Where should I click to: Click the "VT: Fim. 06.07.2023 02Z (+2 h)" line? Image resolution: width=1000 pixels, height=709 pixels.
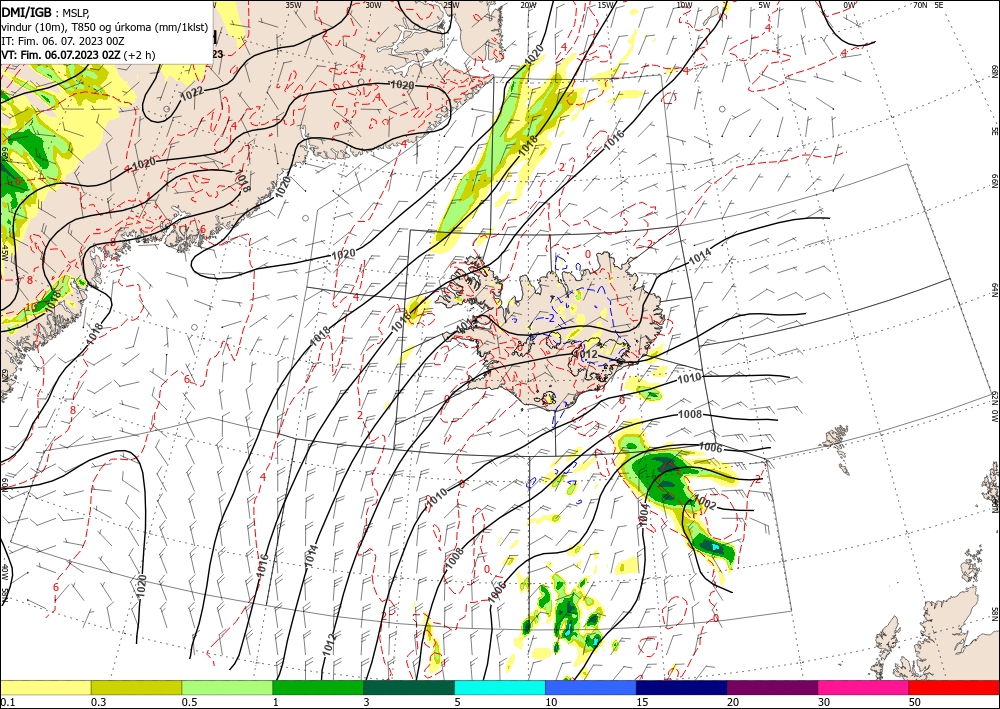[78, 55]
